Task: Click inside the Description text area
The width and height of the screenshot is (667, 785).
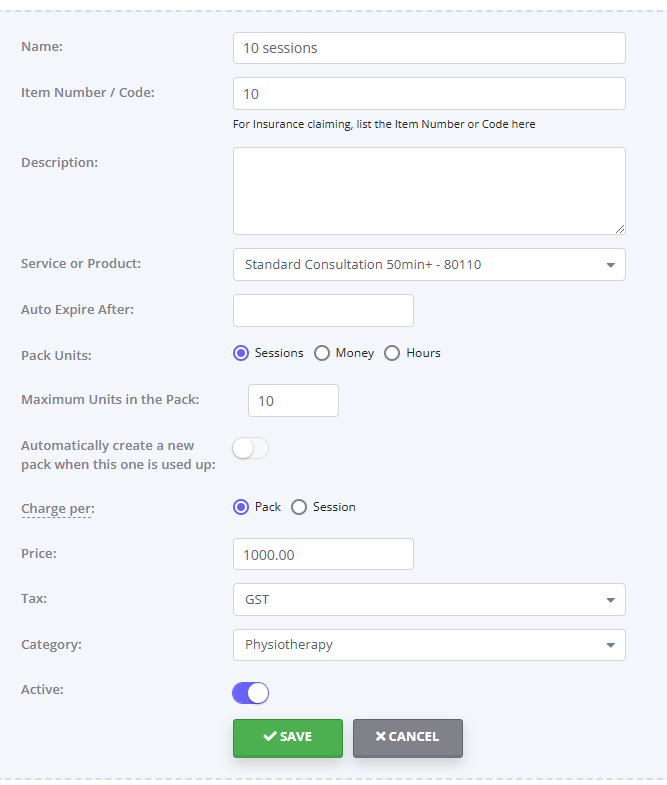Action: [x=429, y=191]
